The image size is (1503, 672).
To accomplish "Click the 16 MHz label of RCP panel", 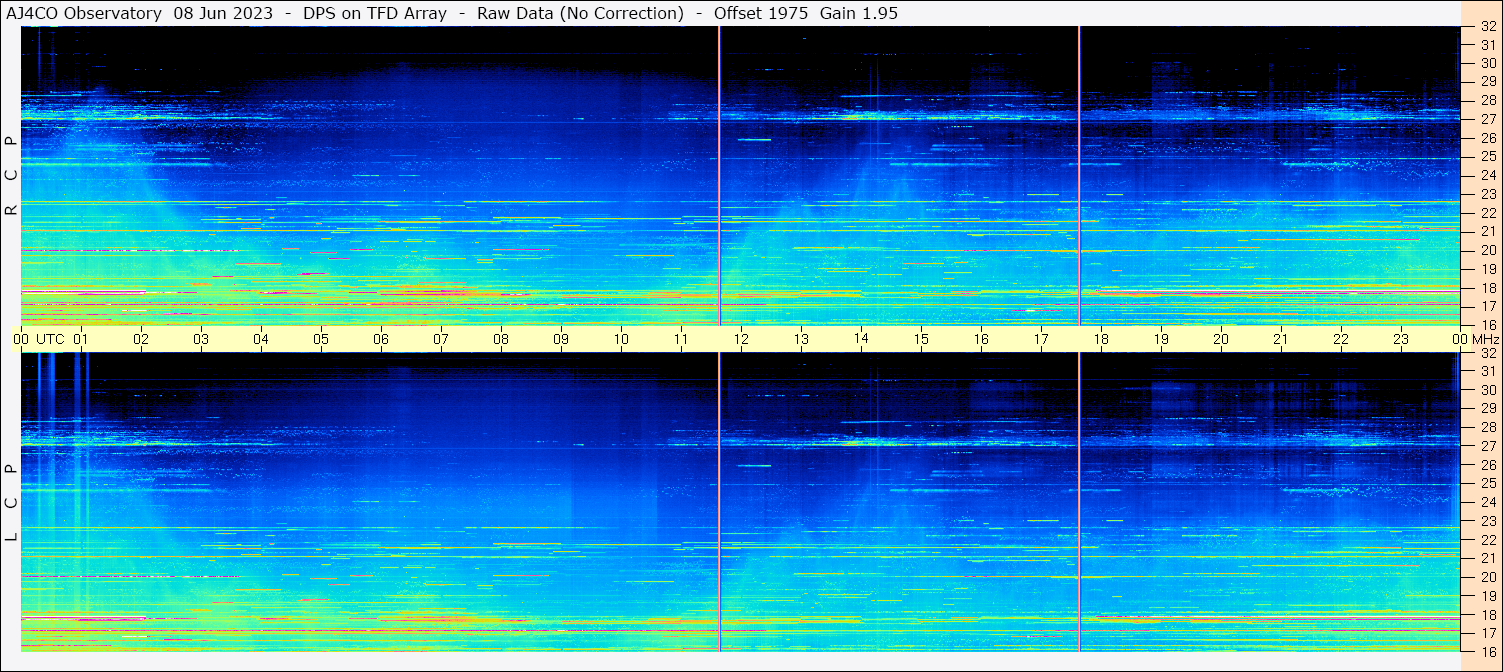I will tap(1488, 324).
